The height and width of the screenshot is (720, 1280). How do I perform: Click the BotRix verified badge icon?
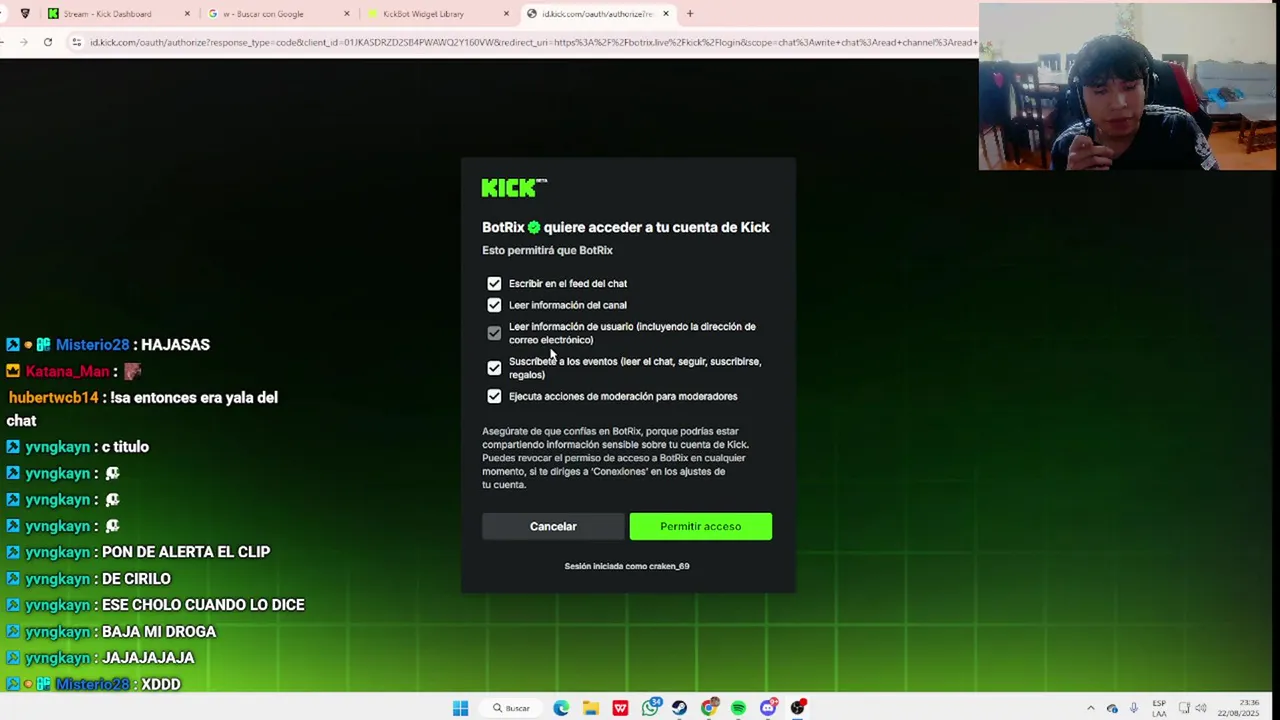pyautogui.click(x=534, y=228)
